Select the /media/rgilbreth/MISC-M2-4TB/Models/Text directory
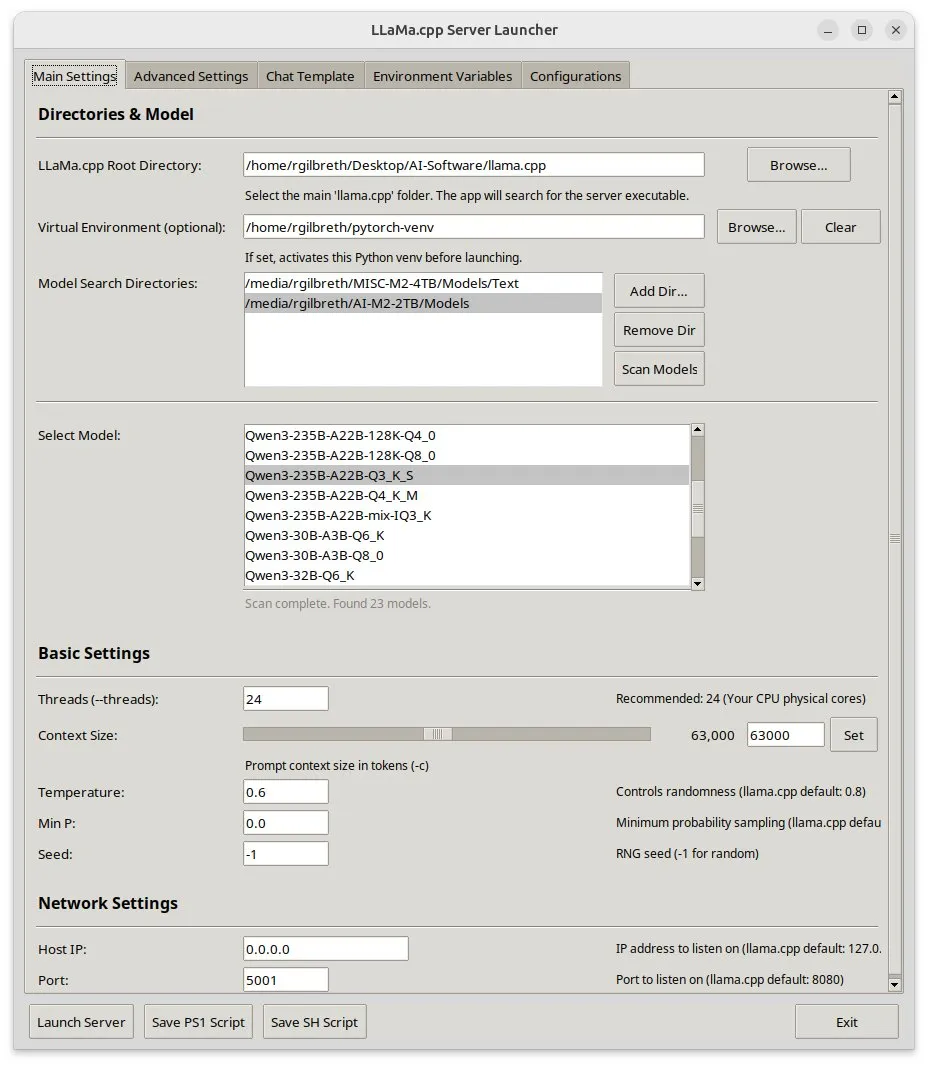Image resolution: width=928 pixels, height=1066 pixels. coord(423,283)
